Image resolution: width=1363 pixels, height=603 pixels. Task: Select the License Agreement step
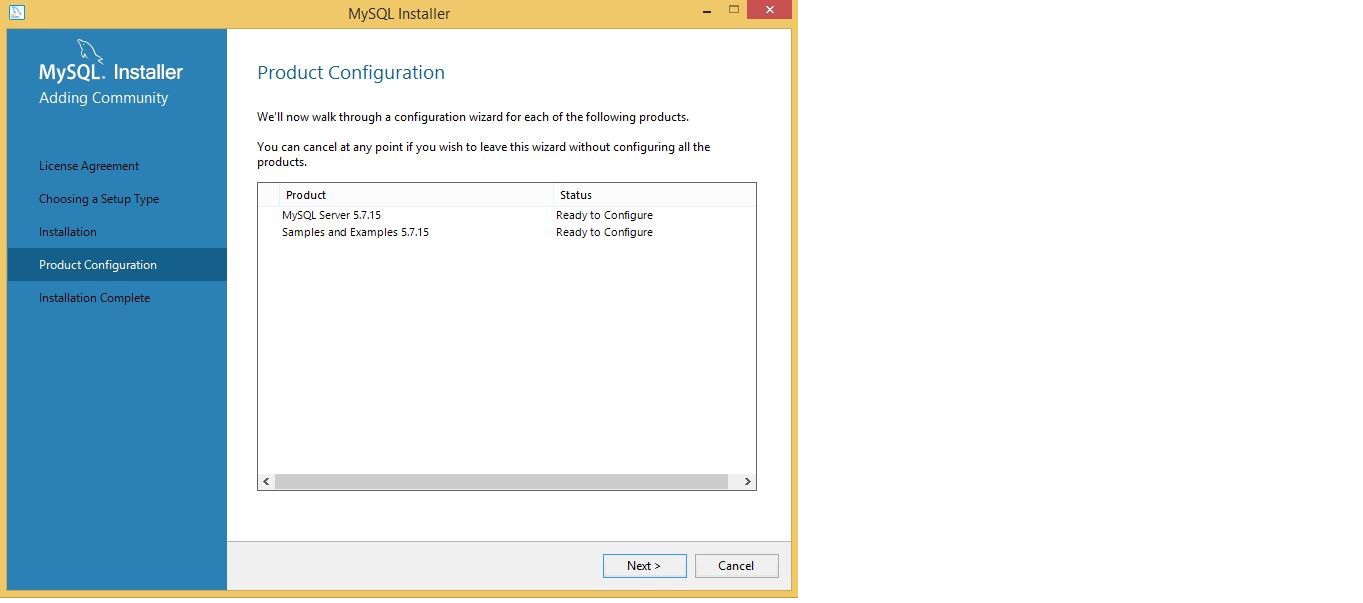point(89,166)
